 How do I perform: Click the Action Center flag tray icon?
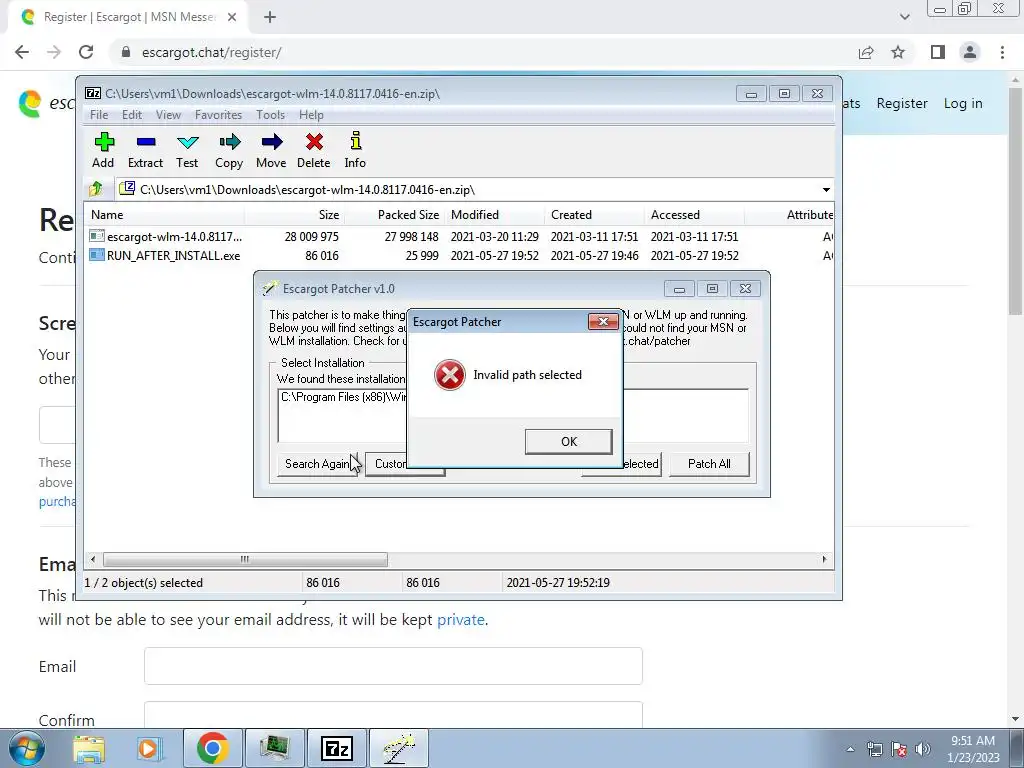899,749
